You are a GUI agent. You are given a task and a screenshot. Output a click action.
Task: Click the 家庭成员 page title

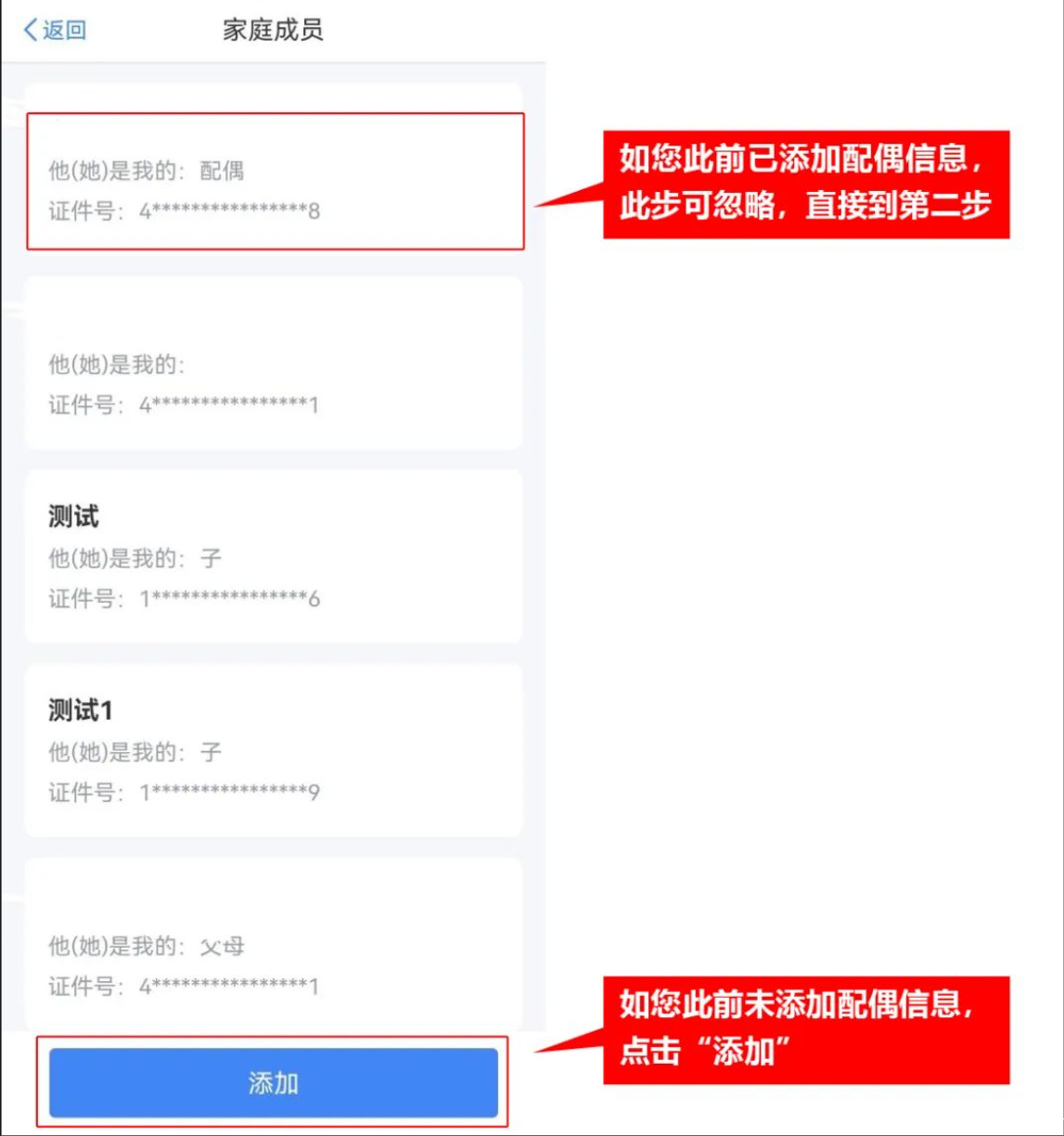tap(273, 30)
